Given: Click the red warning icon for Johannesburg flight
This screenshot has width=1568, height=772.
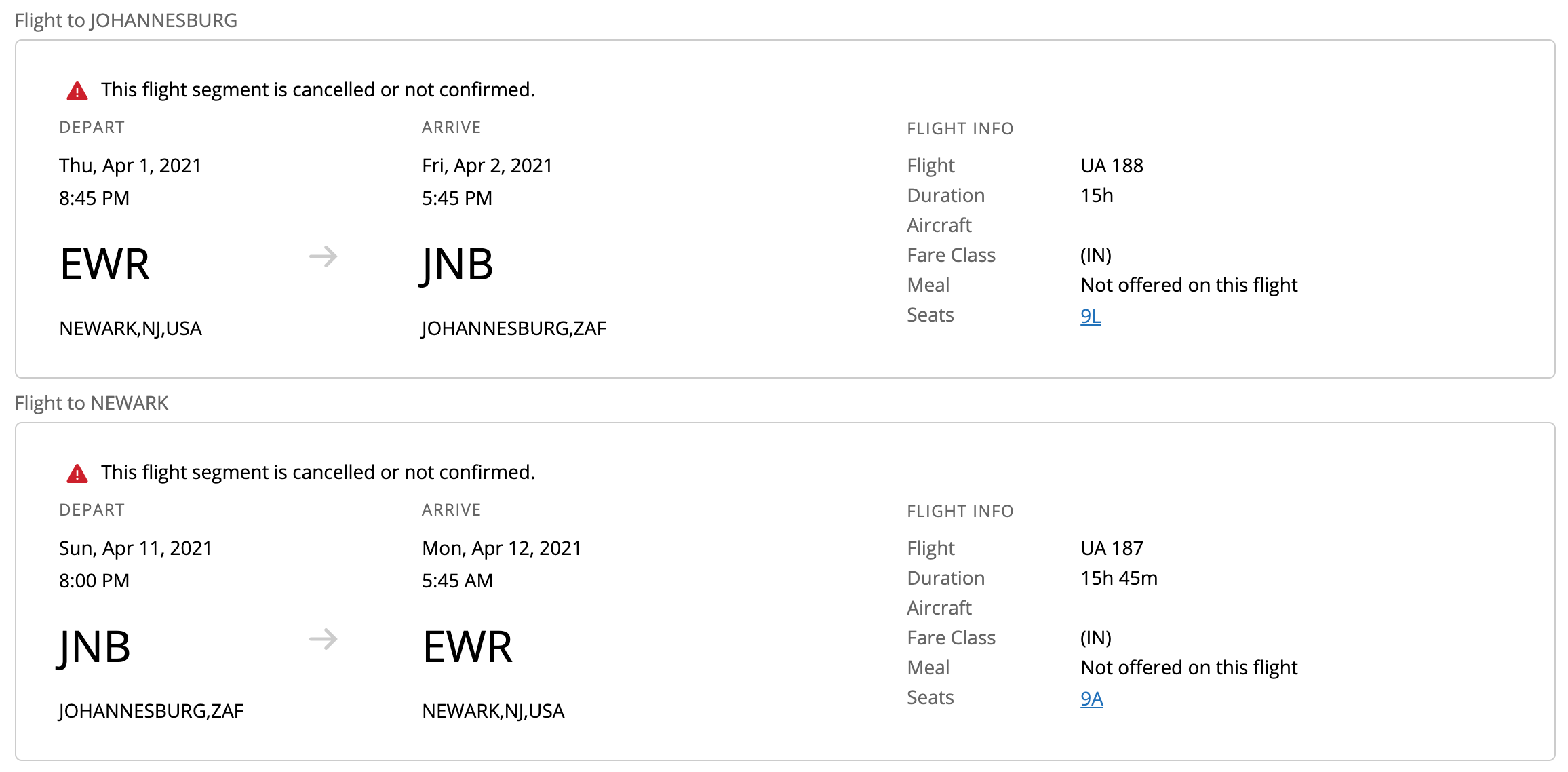Looking at the screenshot, I should tap(77, 91).
